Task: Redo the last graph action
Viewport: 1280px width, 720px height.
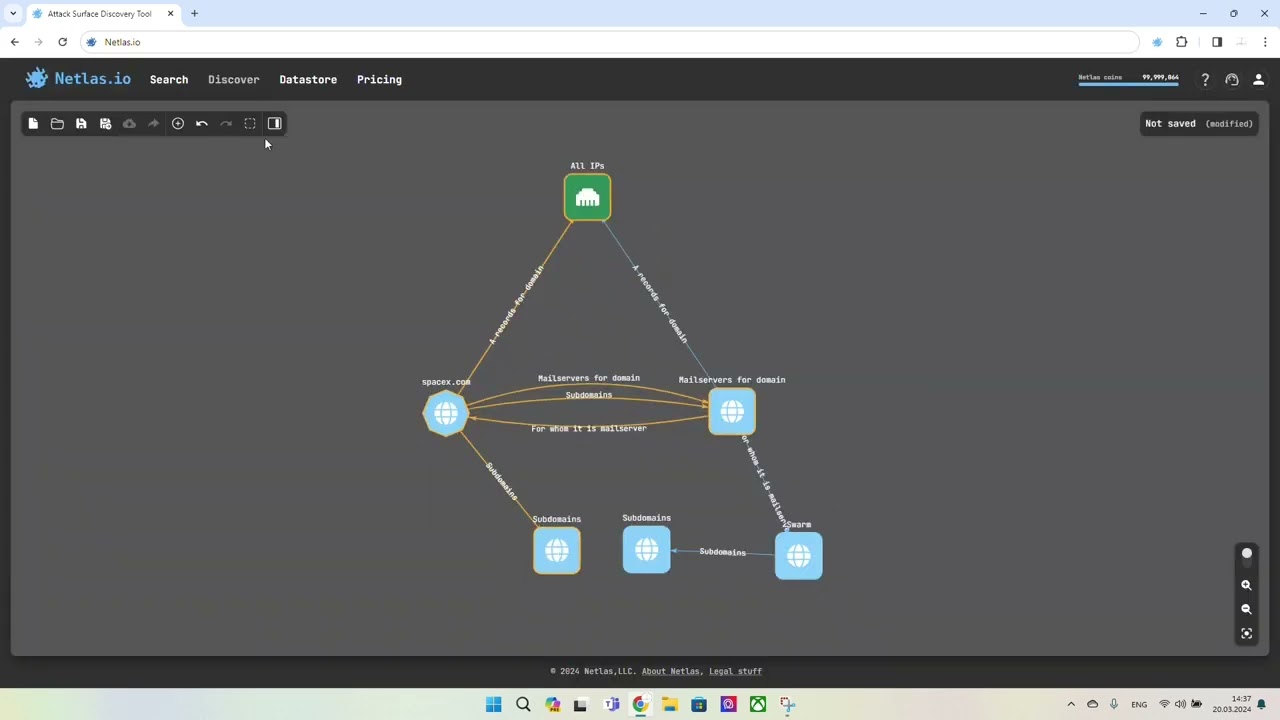Action: [226, 124]
